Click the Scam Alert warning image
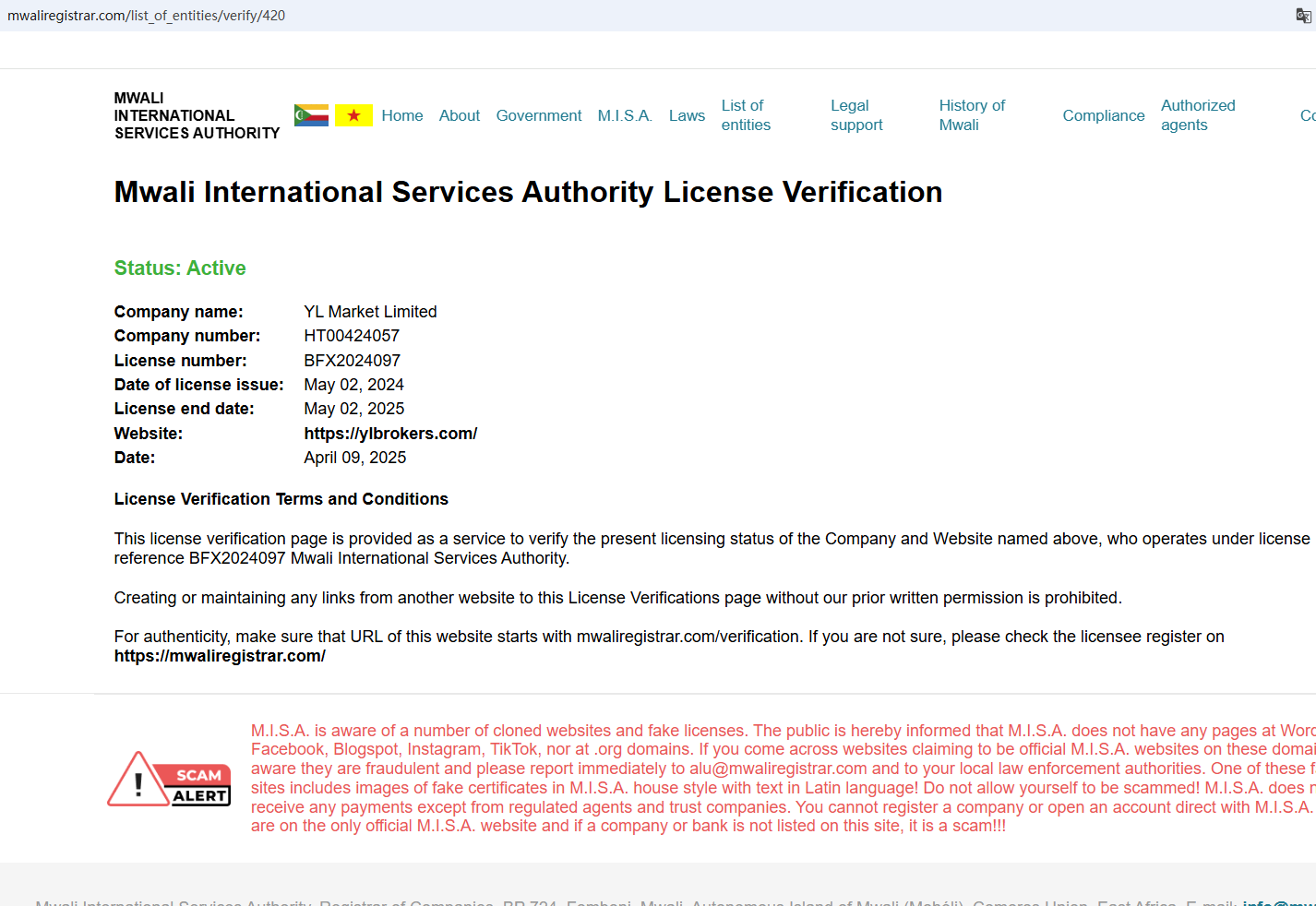 169,779
